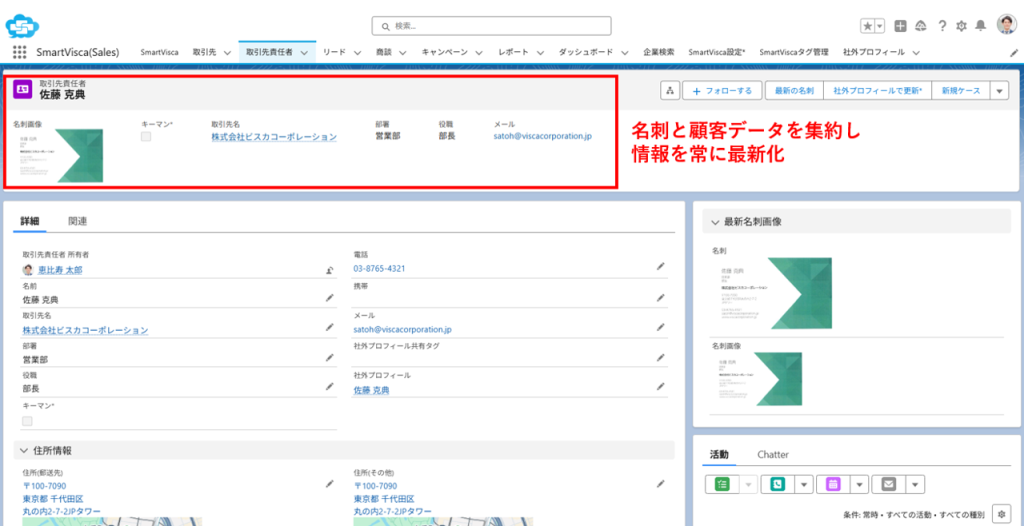Toggle the キーマン checkbox in highlights panel
The image size is (1024, 526).
click(x=146, y=137)
